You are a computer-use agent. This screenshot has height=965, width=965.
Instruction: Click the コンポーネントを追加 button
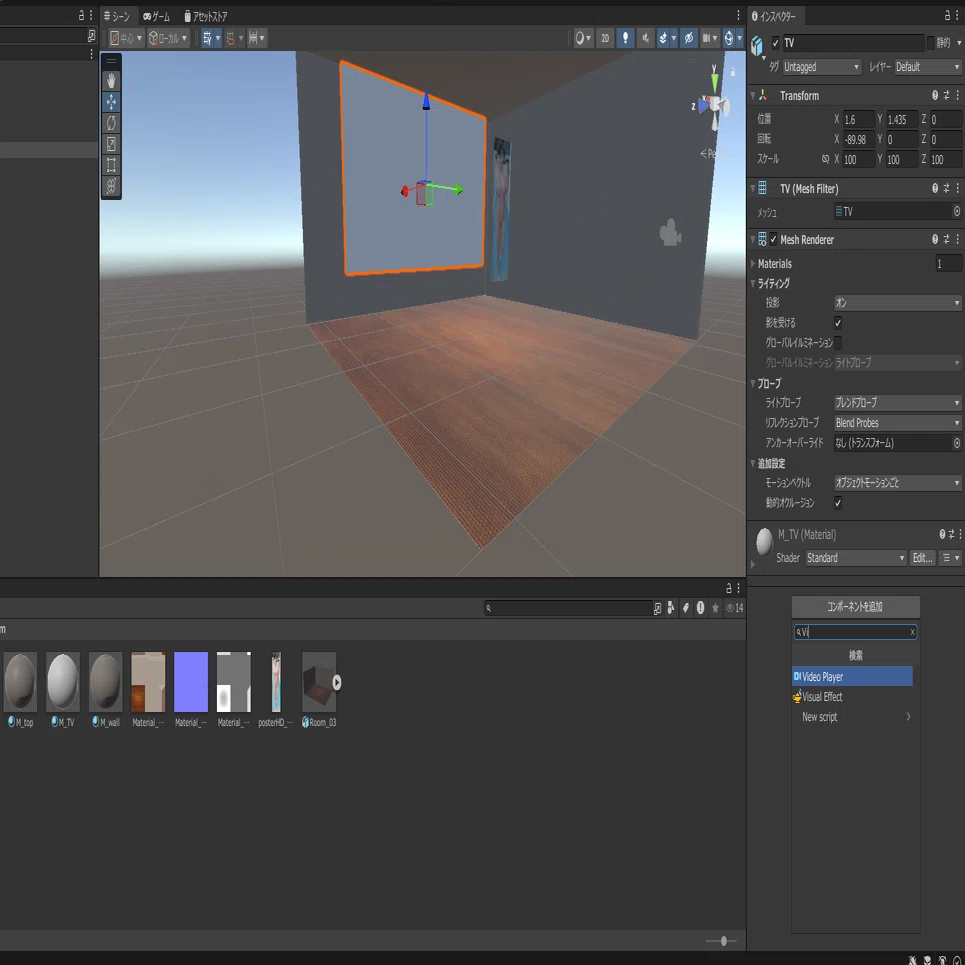(x=855, y=607)
